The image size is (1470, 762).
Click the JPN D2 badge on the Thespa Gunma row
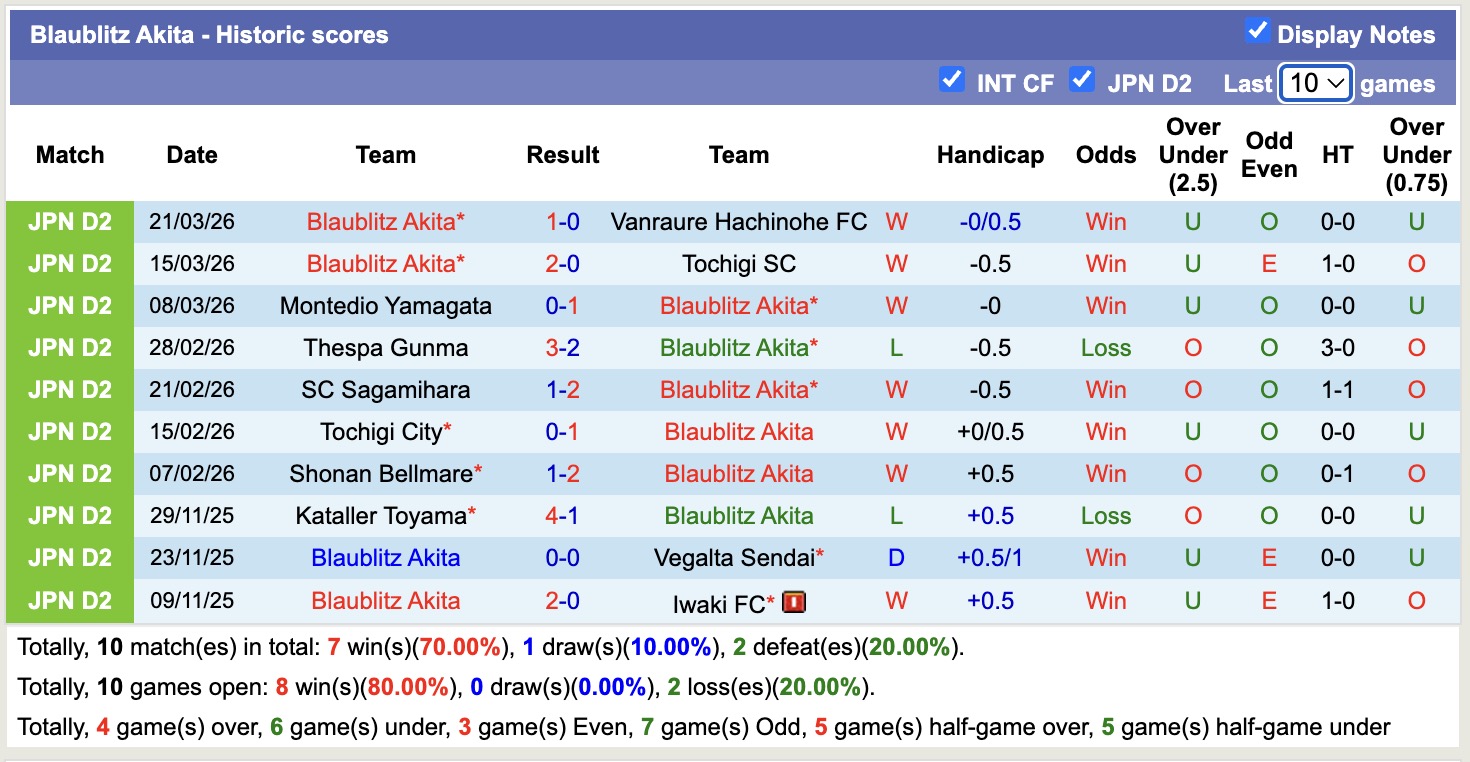coord(70,347)
